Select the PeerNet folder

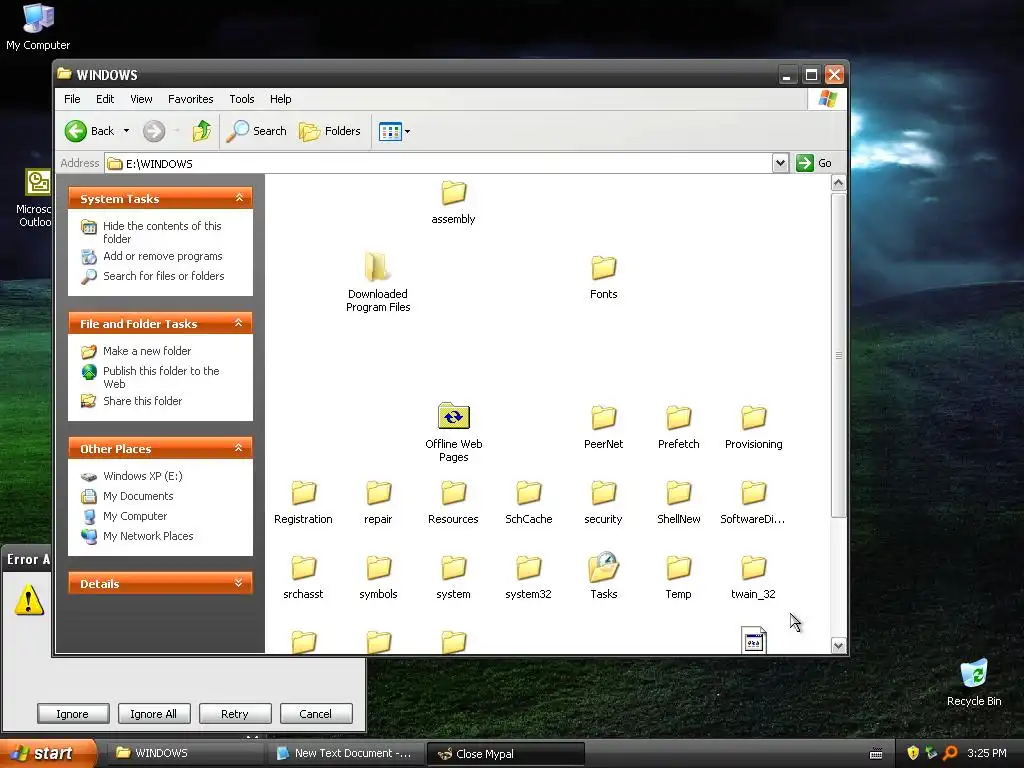[x=603, y=427]
